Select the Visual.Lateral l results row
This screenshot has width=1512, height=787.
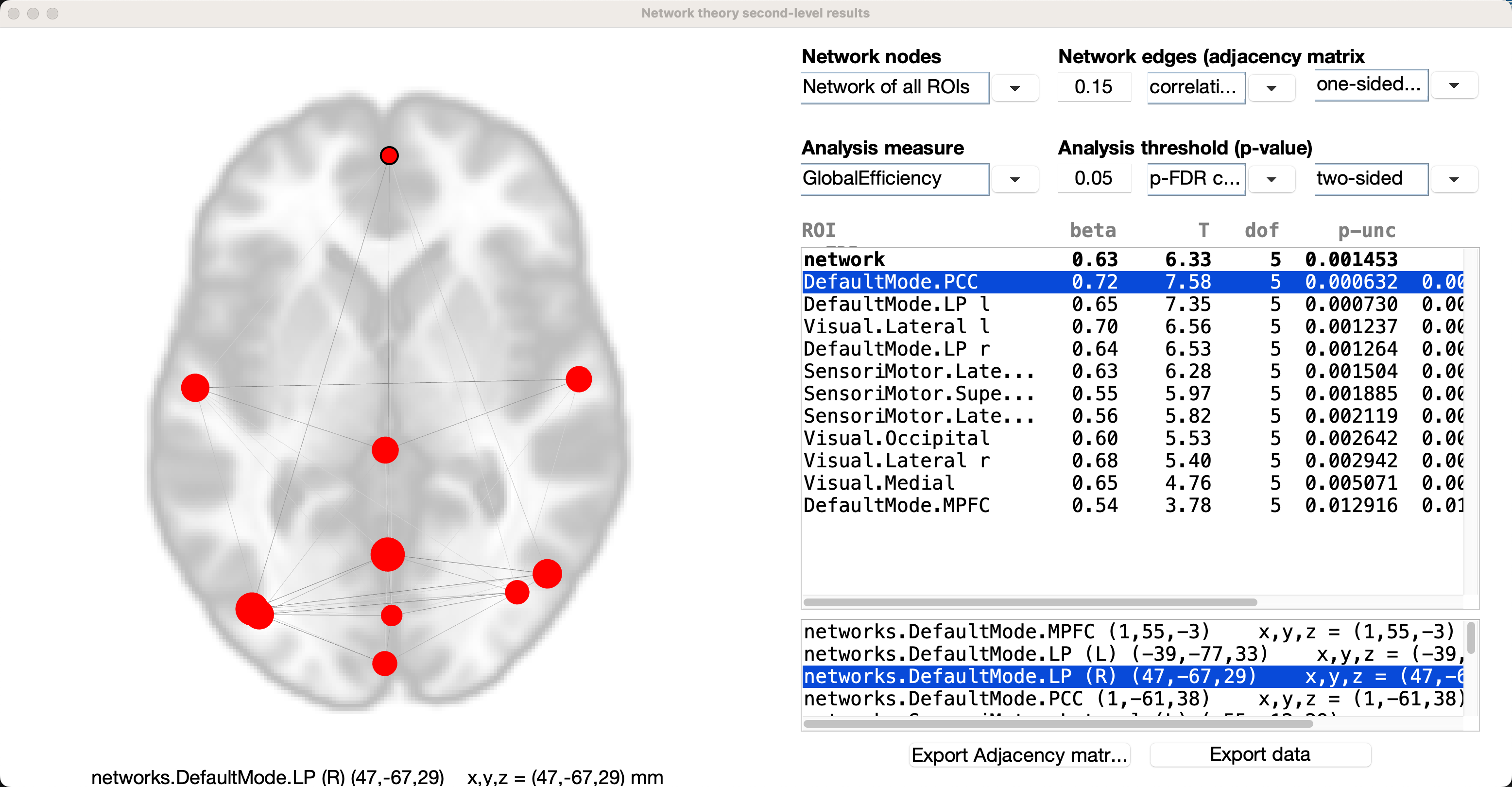1133,326
